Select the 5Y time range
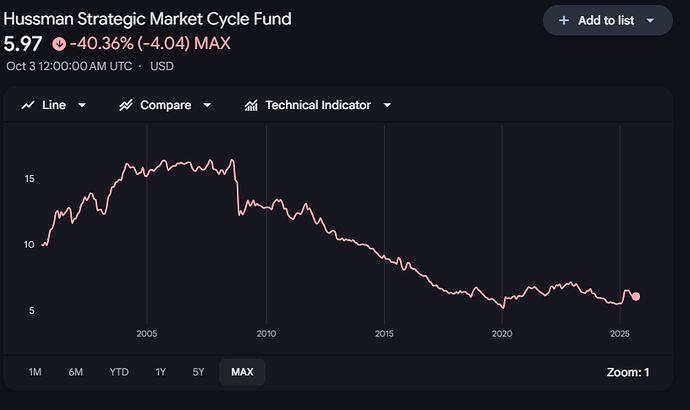The width and height of the screenshot is (690, 410). (x=198, y=372)
